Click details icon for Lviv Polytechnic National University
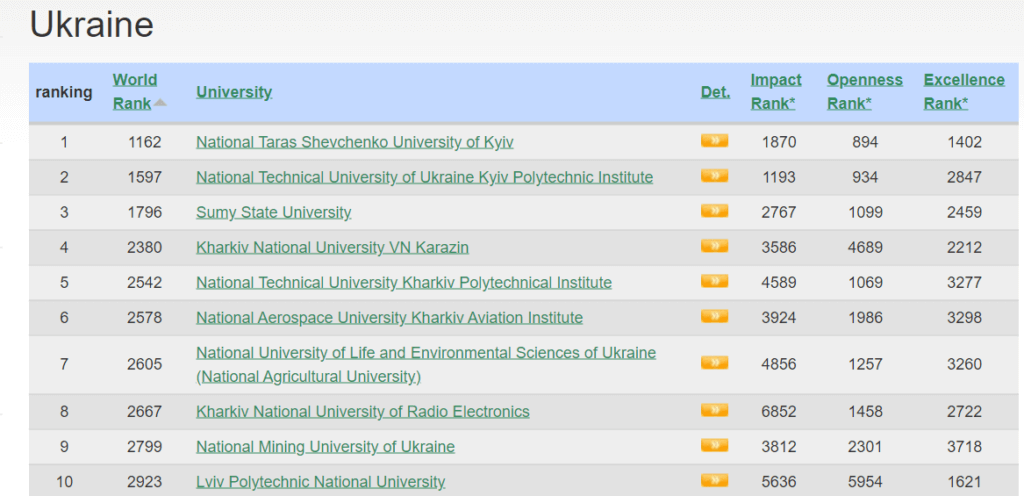Viewport: 1024px width, 496px height. tap(714, 481)
